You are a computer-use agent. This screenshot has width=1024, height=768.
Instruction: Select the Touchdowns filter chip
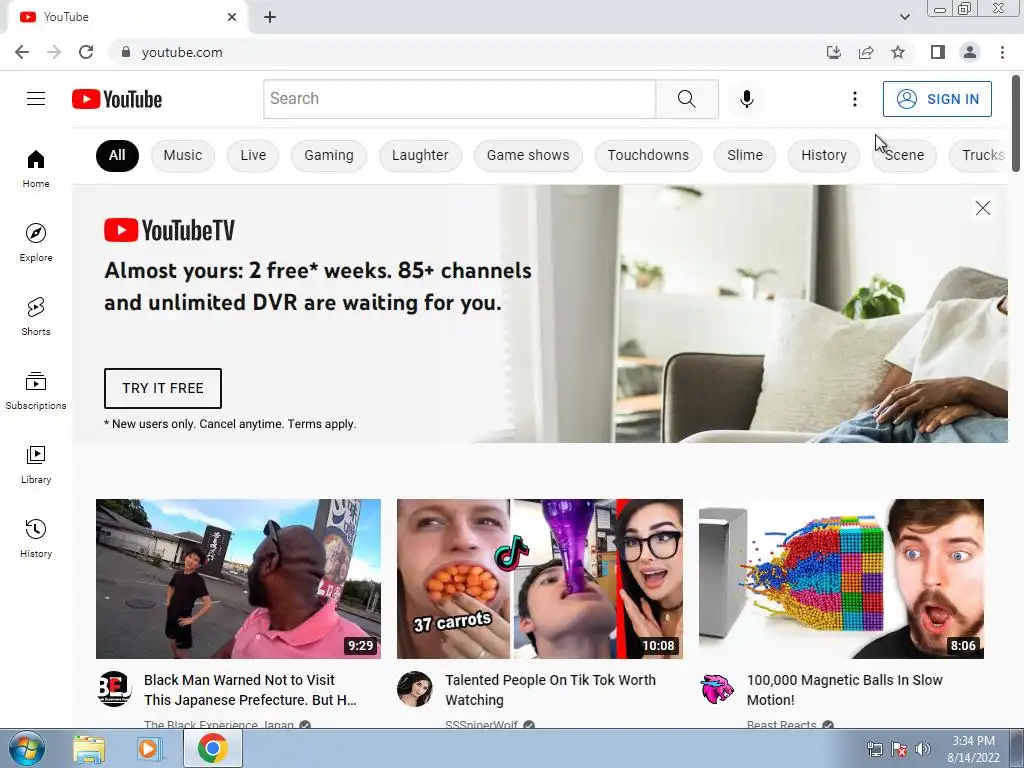click(648, 155)
